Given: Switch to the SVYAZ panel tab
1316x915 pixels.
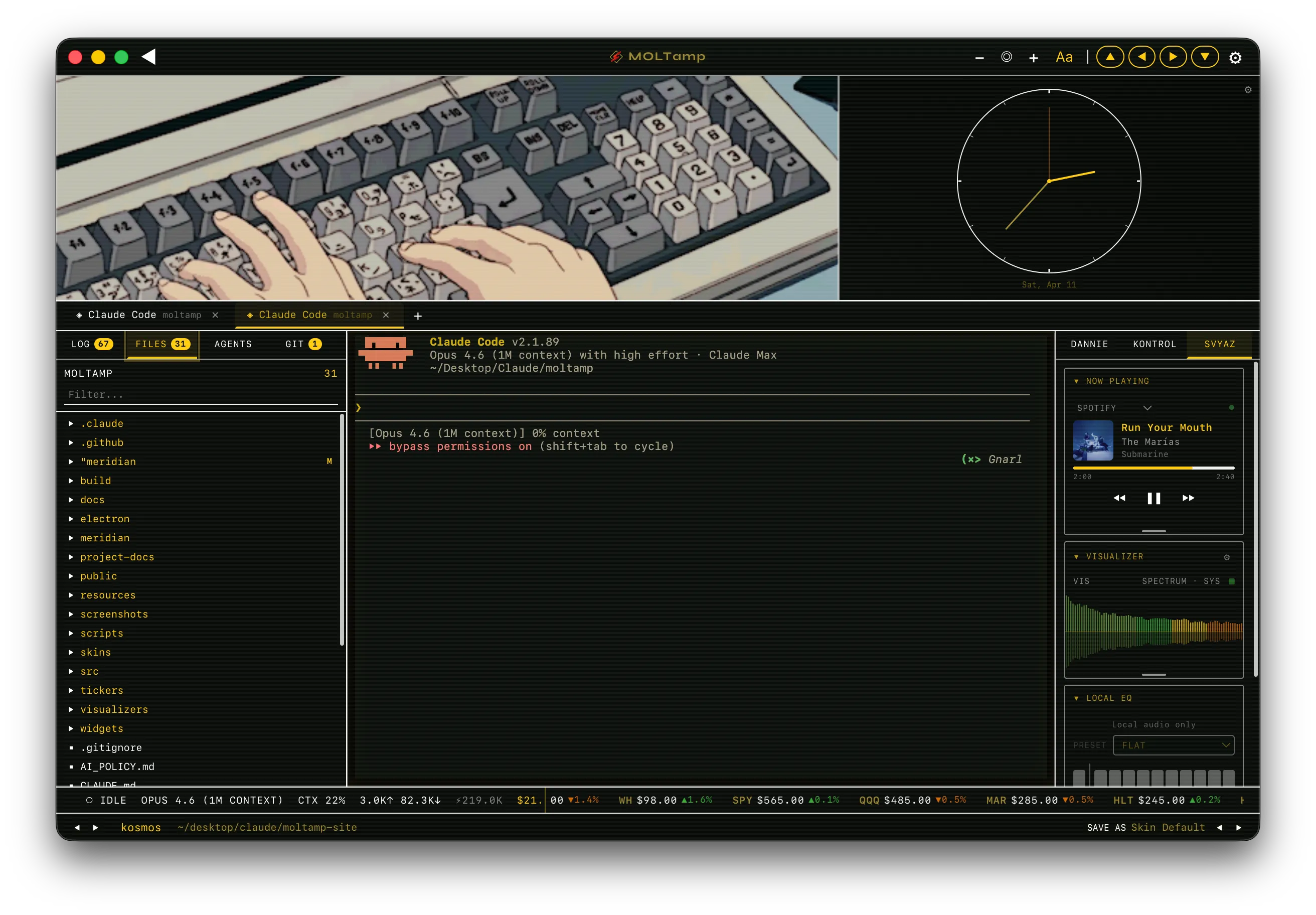Looking at the screenshot, I should tap(1219, 344).
